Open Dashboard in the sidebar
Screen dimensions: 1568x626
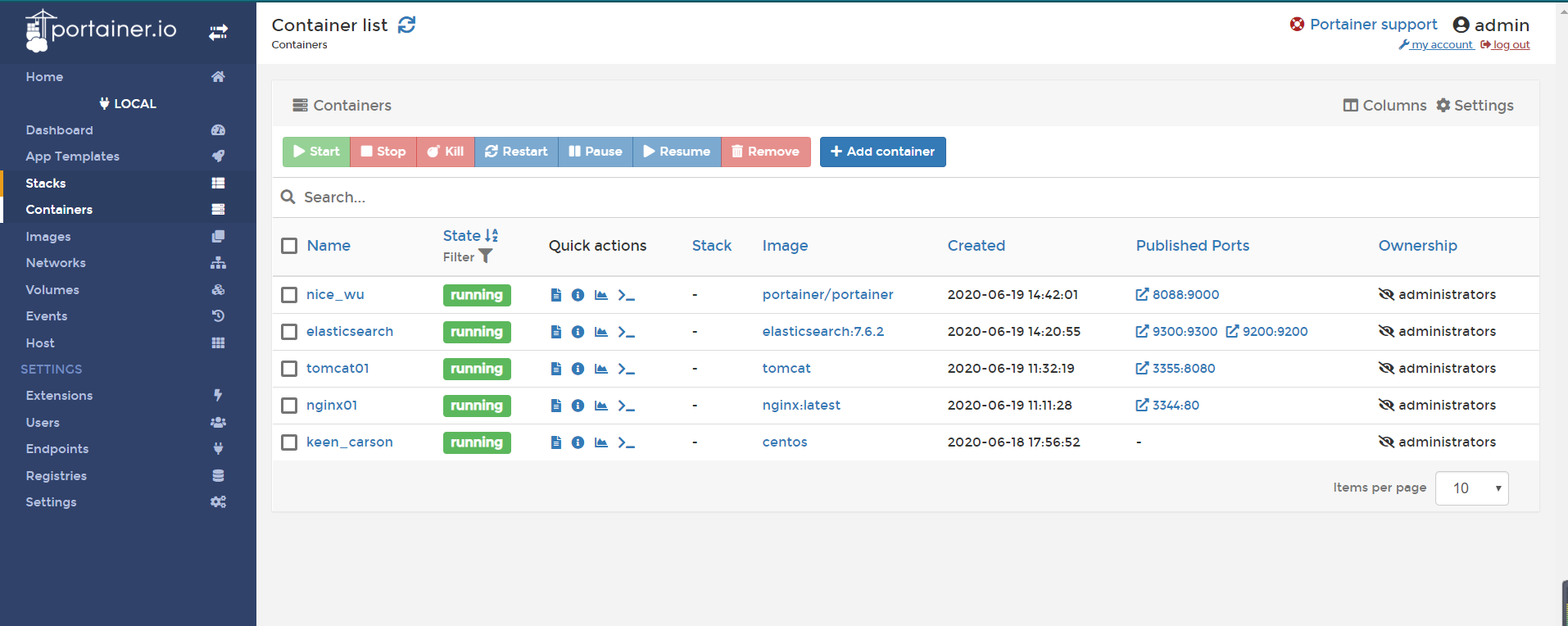[x=128, y=130]
